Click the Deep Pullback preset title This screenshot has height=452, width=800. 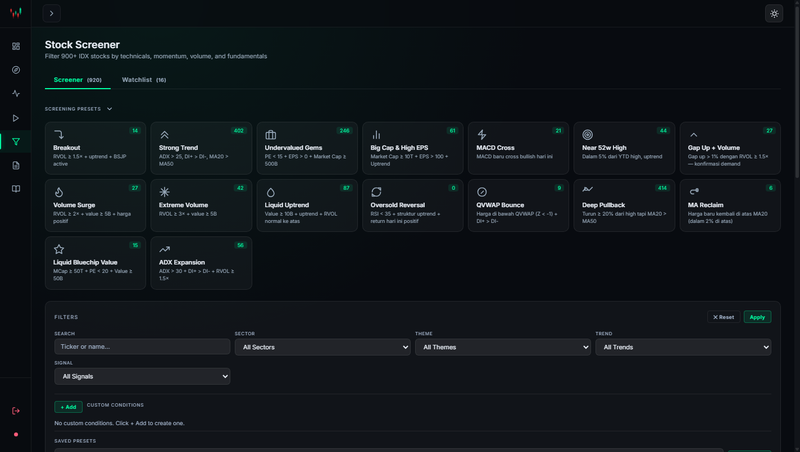coord(604,205)
